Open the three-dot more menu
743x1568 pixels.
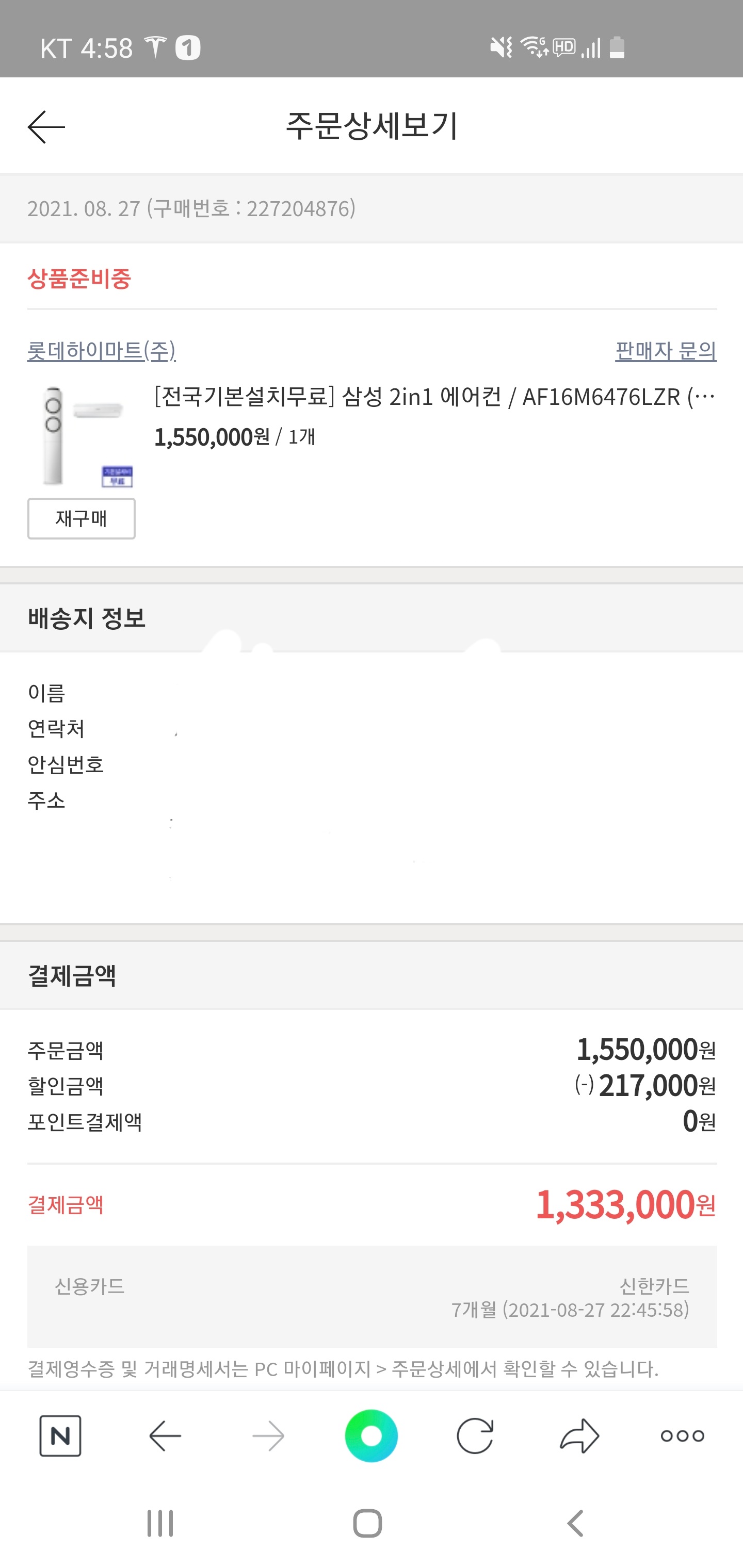click(x=682, y=1436)
